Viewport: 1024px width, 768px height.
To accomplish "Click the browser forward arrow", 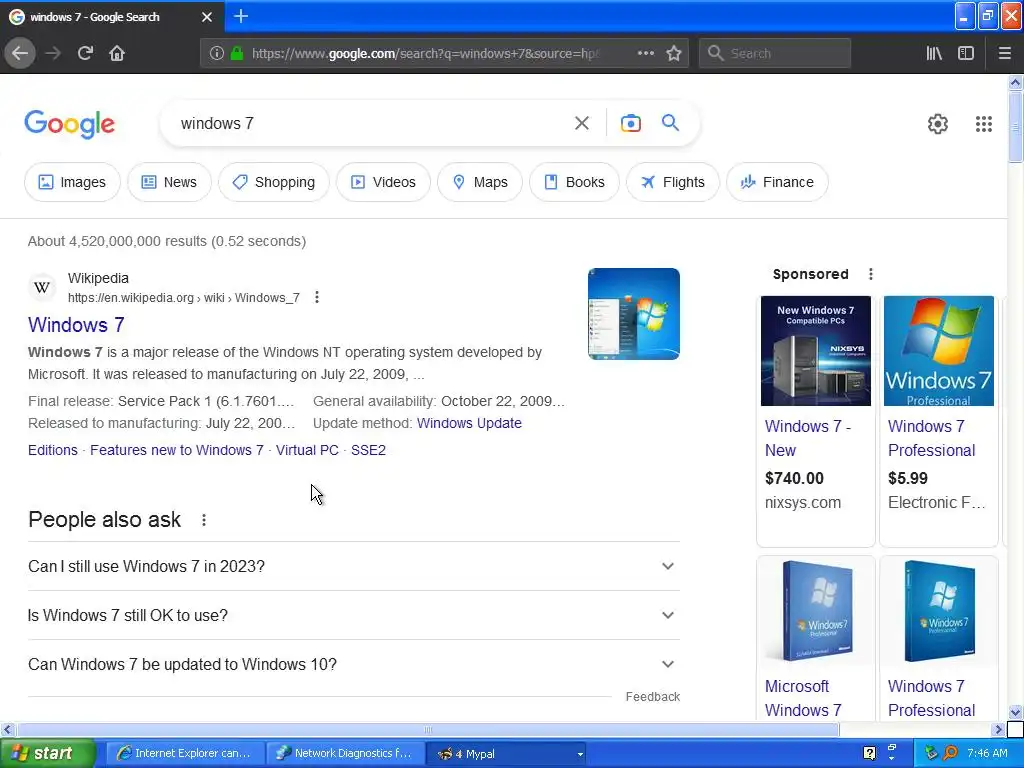I will coord(53,53).
